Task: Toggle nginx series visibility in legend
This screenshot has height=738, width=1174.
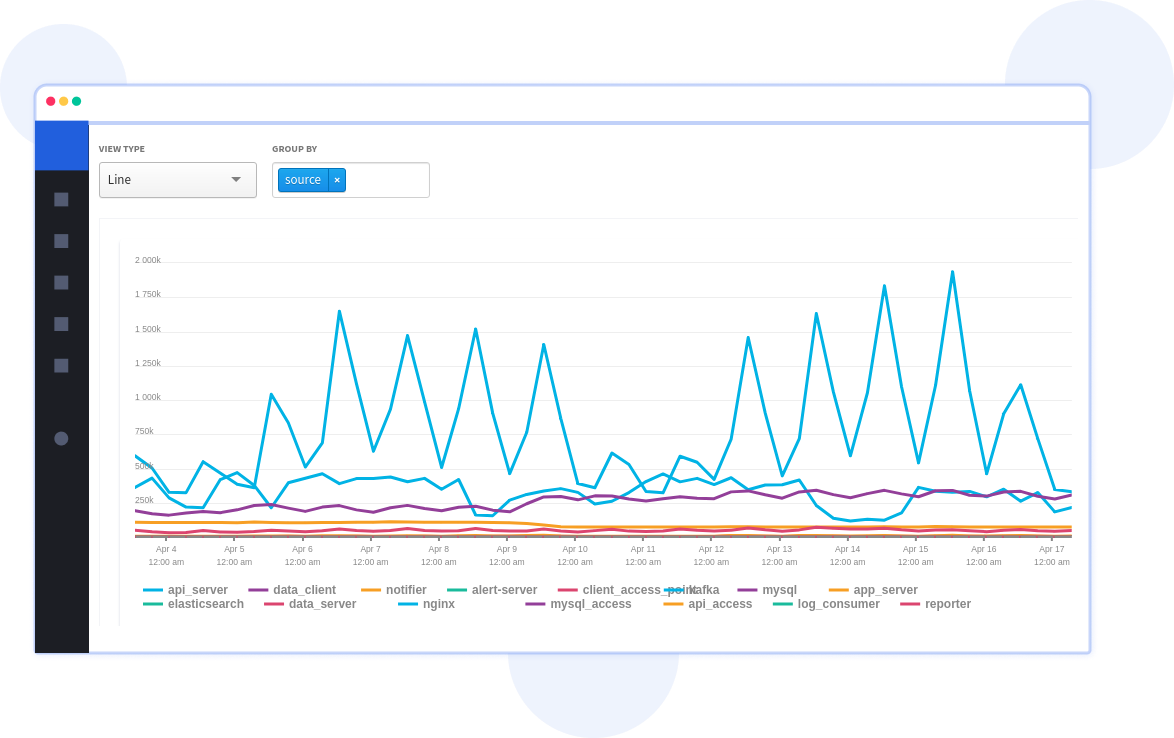Action: 438,604
